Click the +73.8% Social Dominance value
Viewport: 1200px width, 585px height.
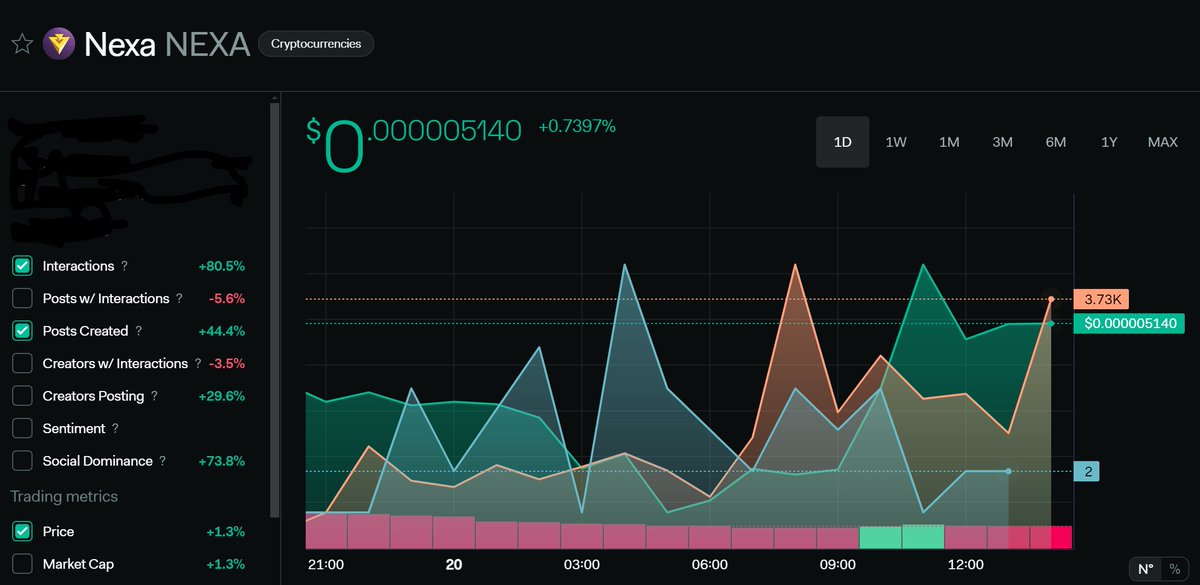click(221, 461)
